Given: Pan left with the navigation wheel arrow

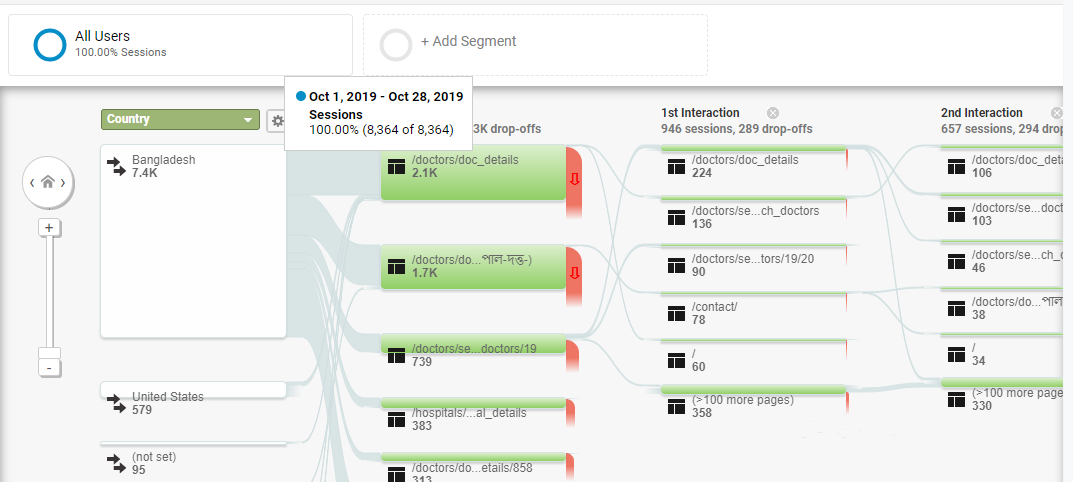Looking at the screenshot, I should (x=31, y=183).
